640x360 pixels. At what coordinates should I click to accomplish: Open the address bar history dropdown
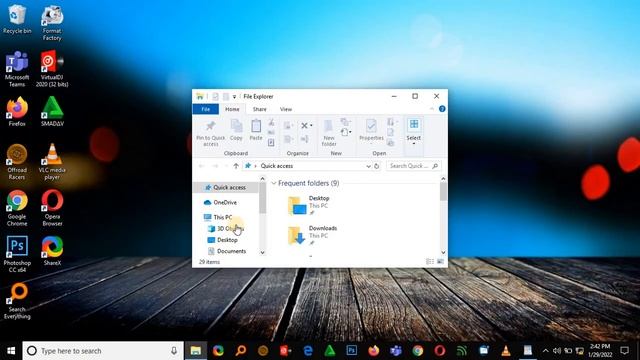[368, 166]
